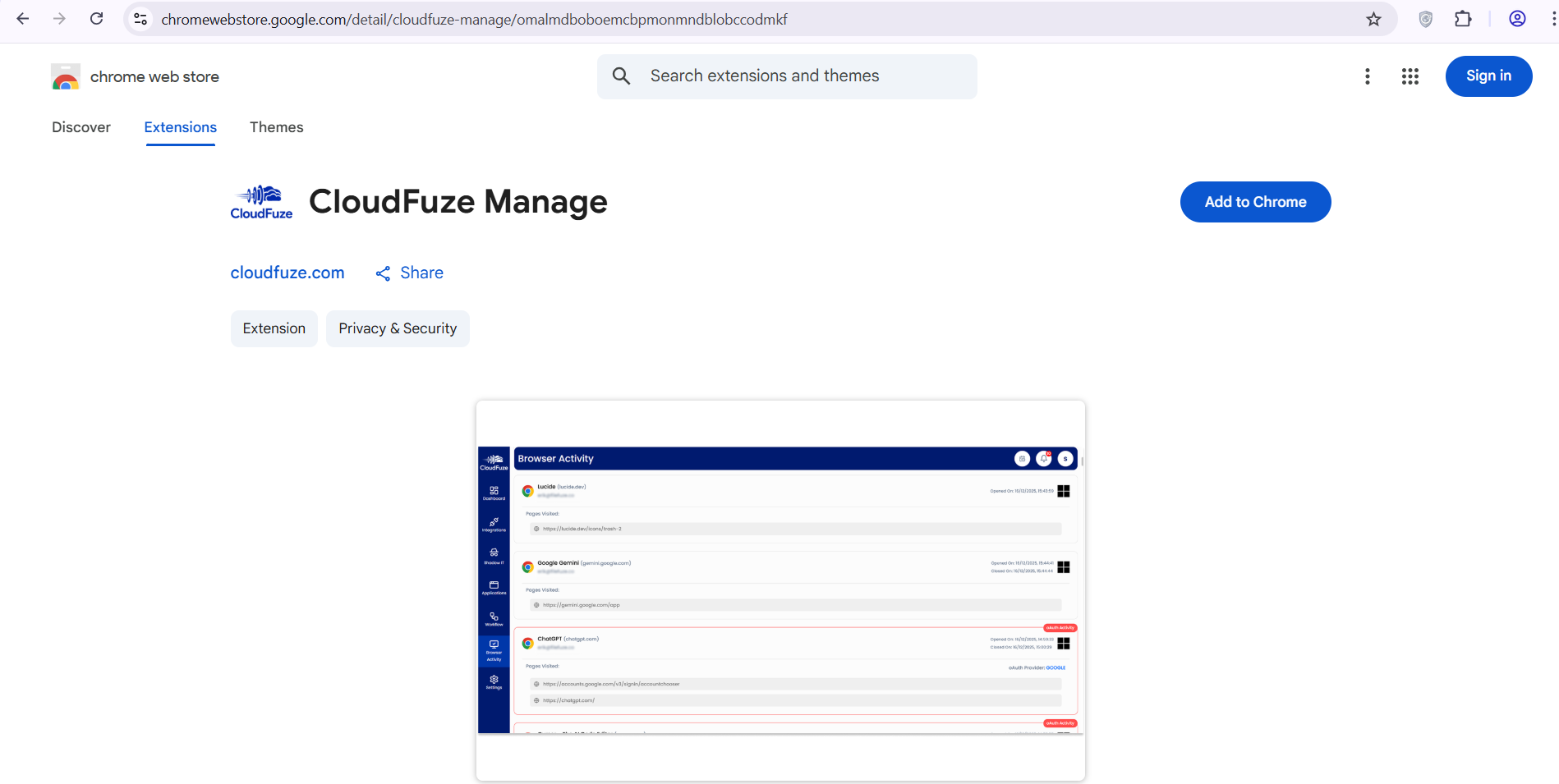1559x784 pixels.
Task: Visit the cloudfuze.com developer link
Action: point(287,273)
